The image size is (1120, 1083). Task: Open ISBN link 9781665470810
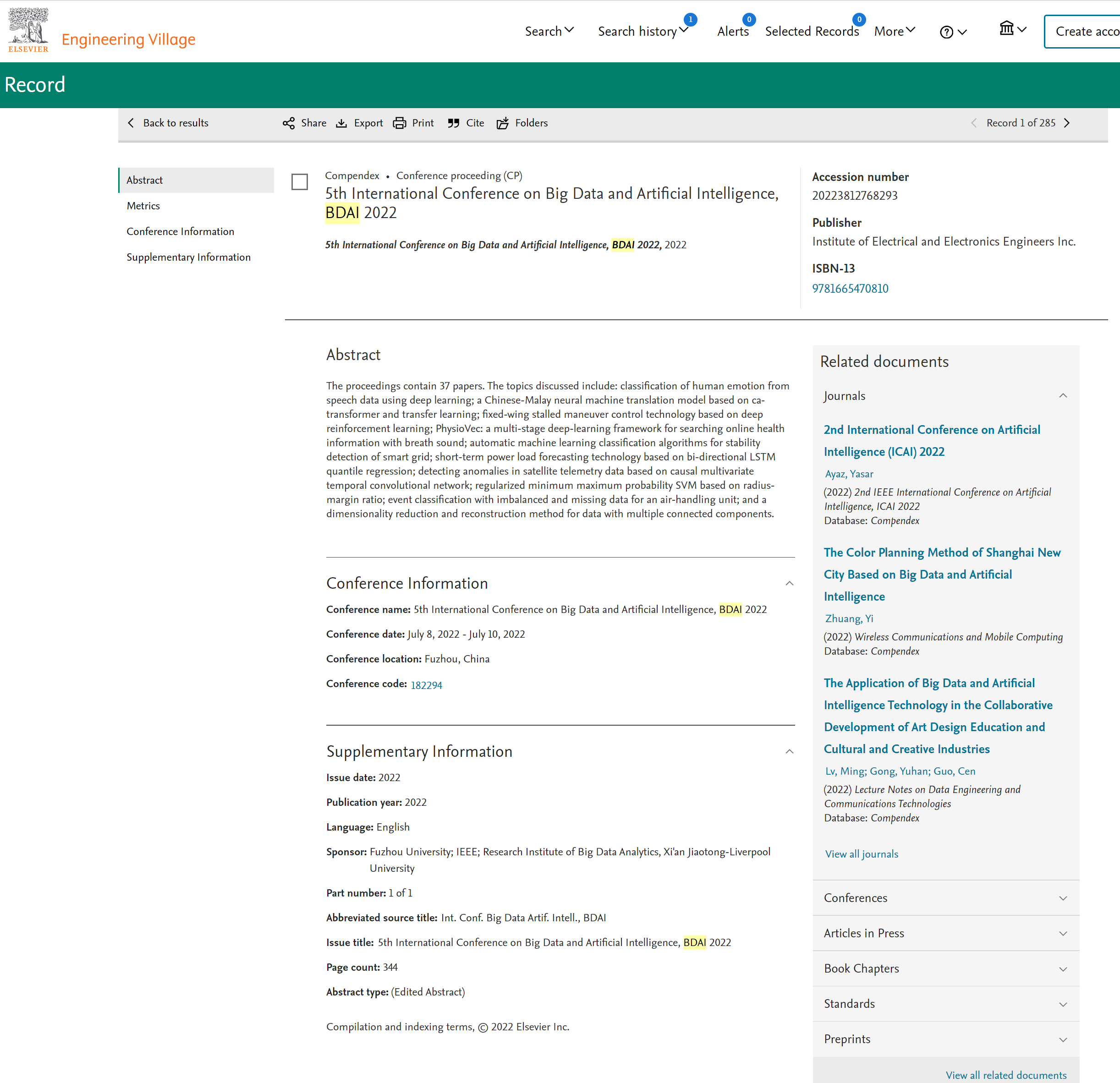[x=850, y=289]
